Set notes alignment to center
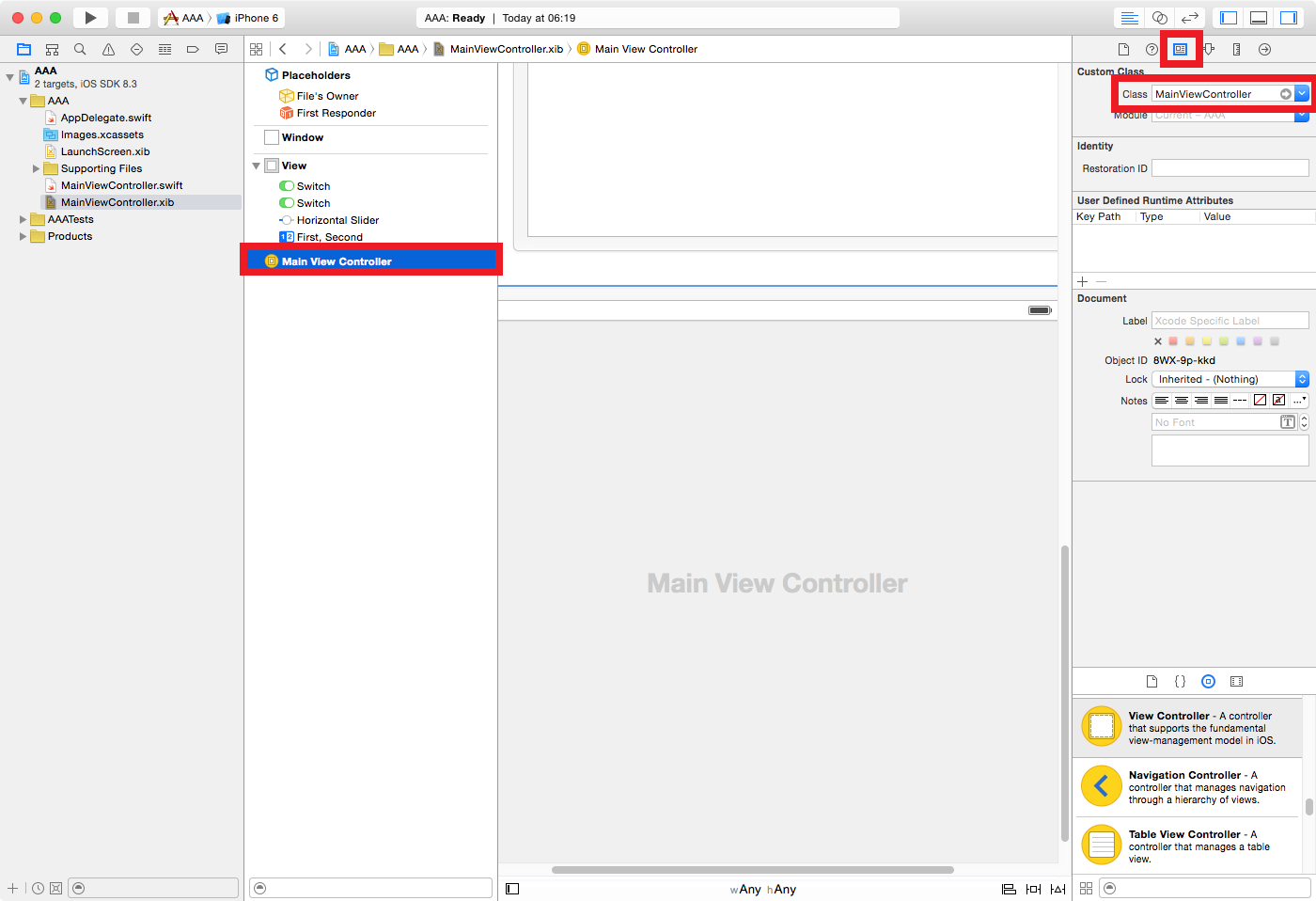 coord(1182,401)
